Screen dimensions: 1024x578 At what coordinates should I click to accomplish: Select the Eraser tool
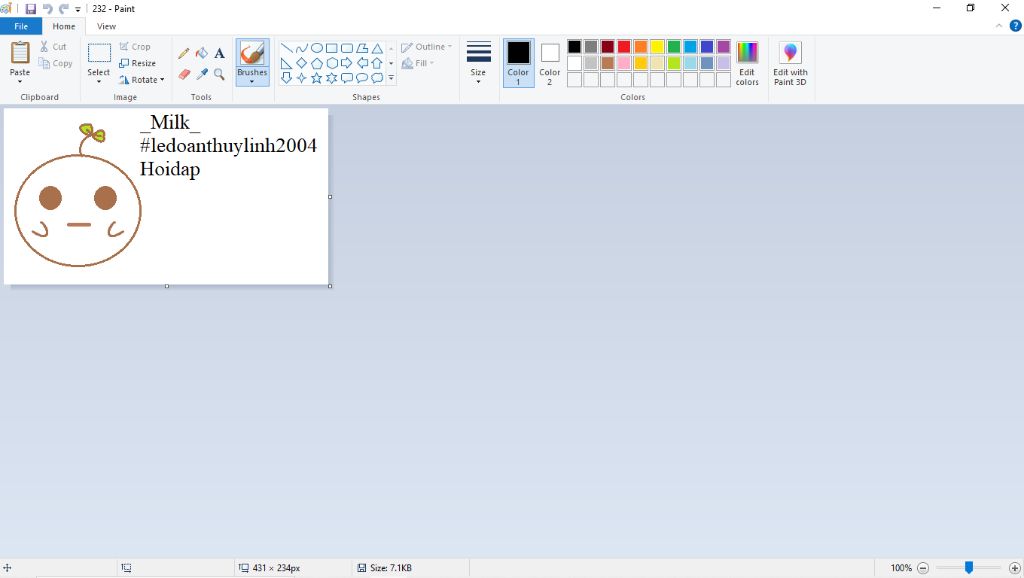point(184,74)
